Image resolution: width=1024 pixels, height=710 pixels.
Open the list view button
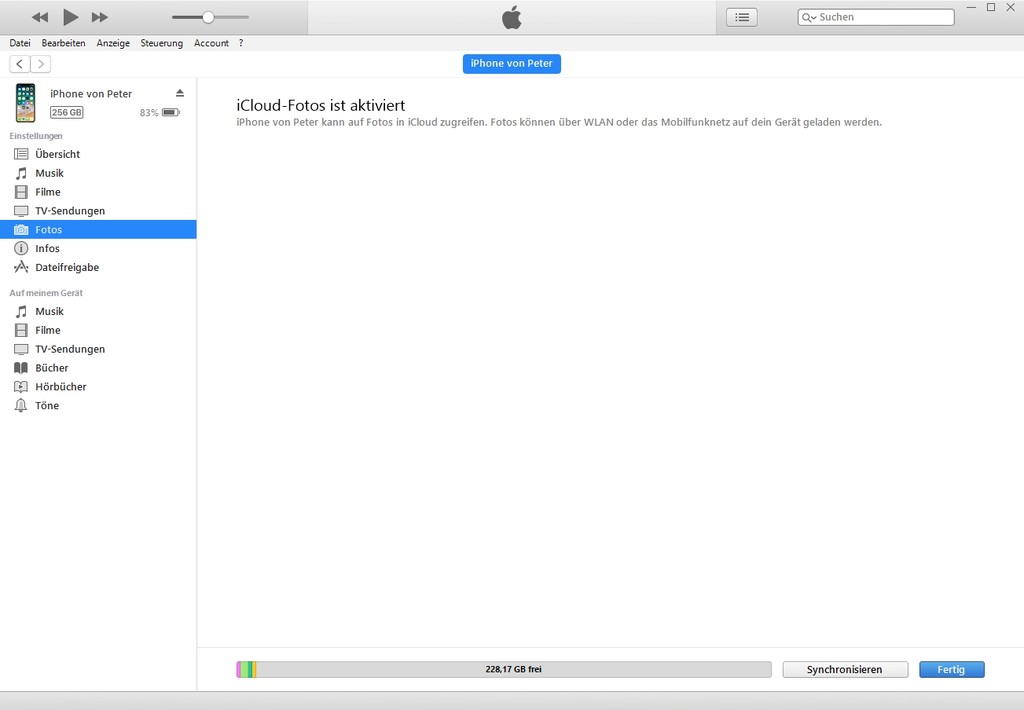pos(742,18)
